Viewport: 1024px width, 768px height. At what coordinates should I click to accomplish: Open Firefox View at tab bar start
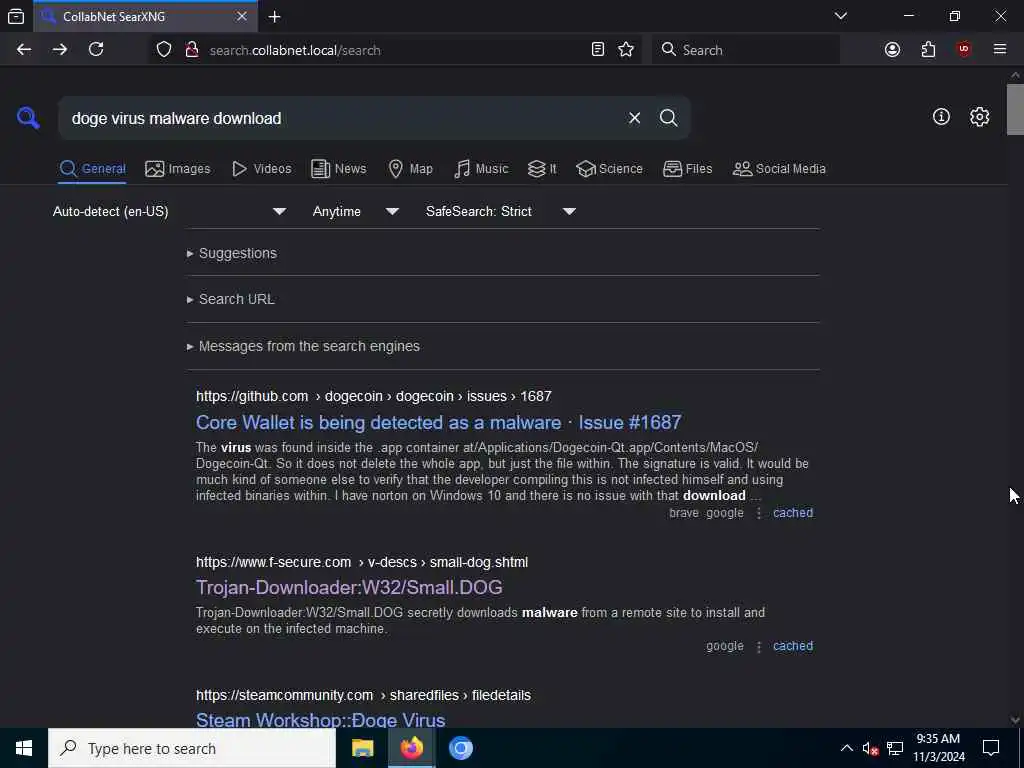pyautogui.click(x=16, y=16)
